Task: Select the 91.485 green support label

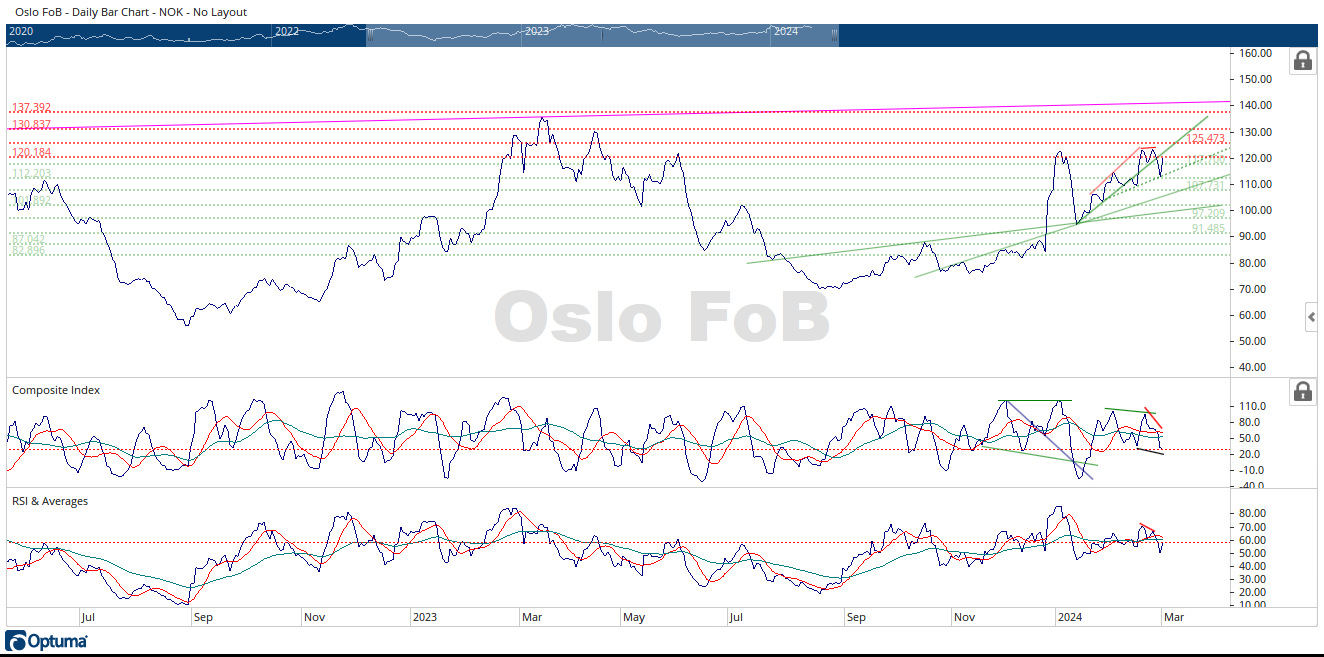Action: (x=1208, y=229)
